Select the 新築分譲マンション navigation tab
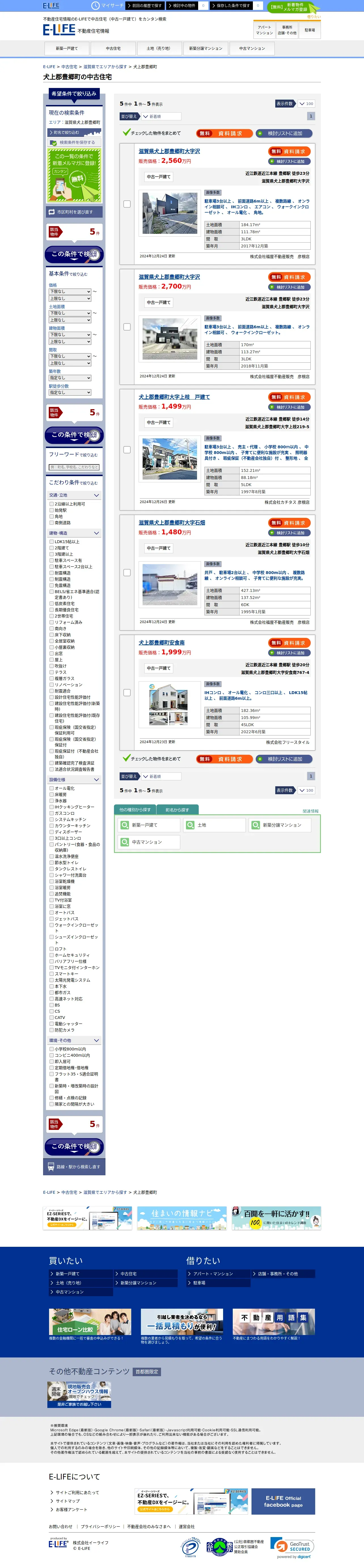This screenshot has height=1568, width=364. coord(206,49)
